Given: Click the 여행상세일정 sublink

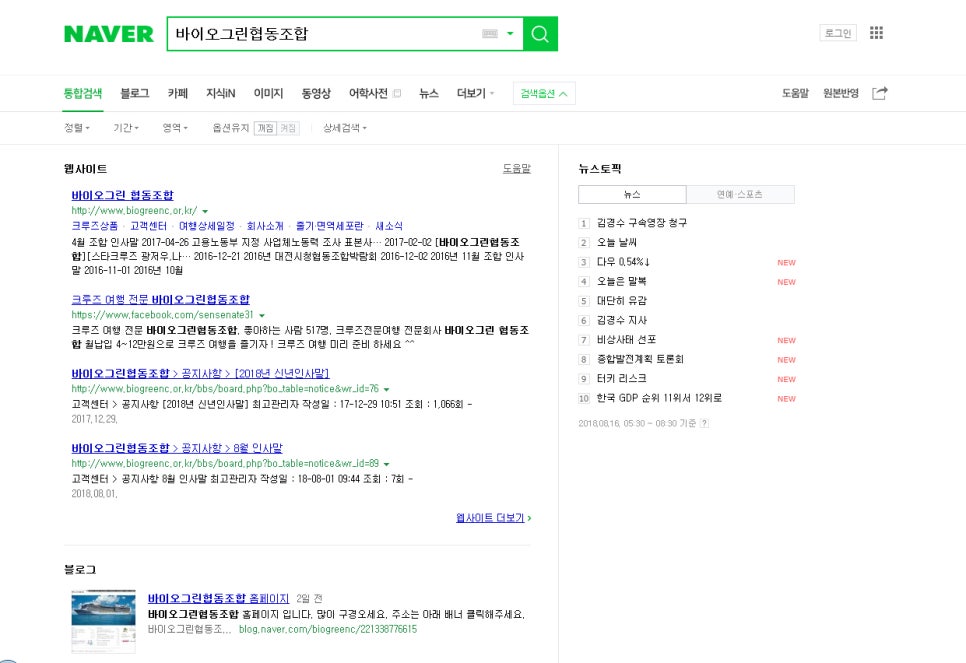Looking at the screenshot, I should coord(206,226).
